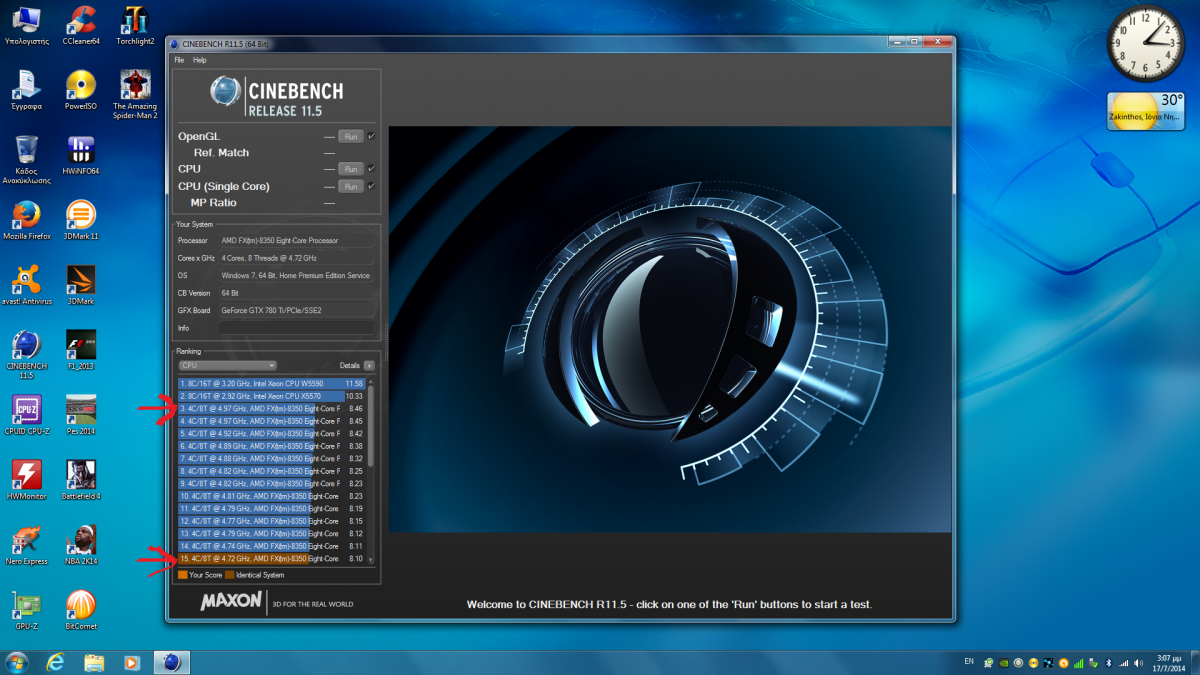Select highlighted ranking row 15 at 4.72 GHz
Screen dimensions: 1200x675
[271, 558]
